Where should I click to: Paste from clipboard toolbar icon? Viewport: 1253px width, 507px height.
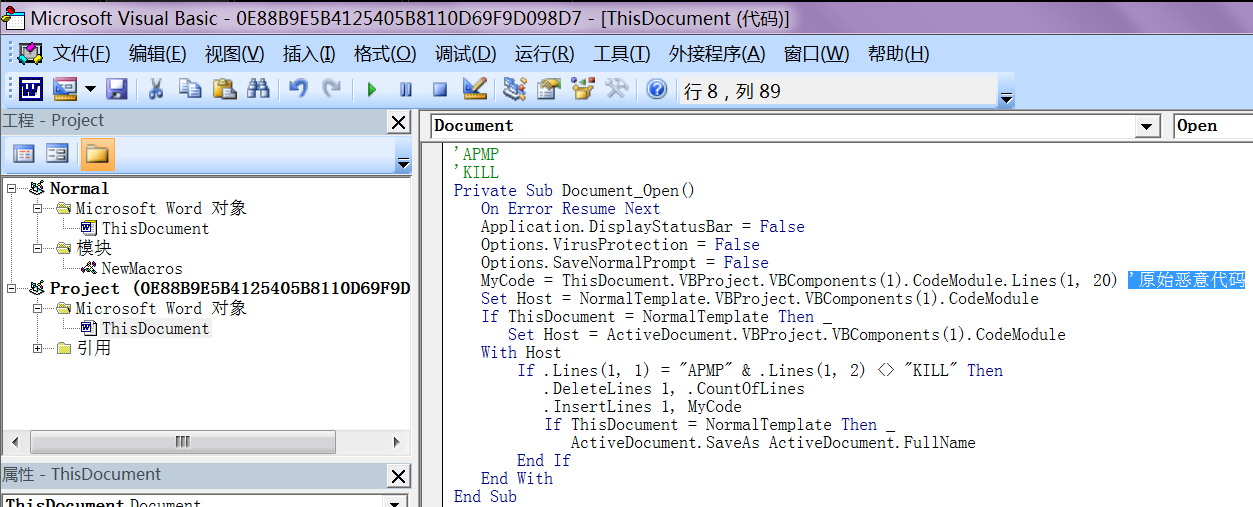(x=224, y=90)
